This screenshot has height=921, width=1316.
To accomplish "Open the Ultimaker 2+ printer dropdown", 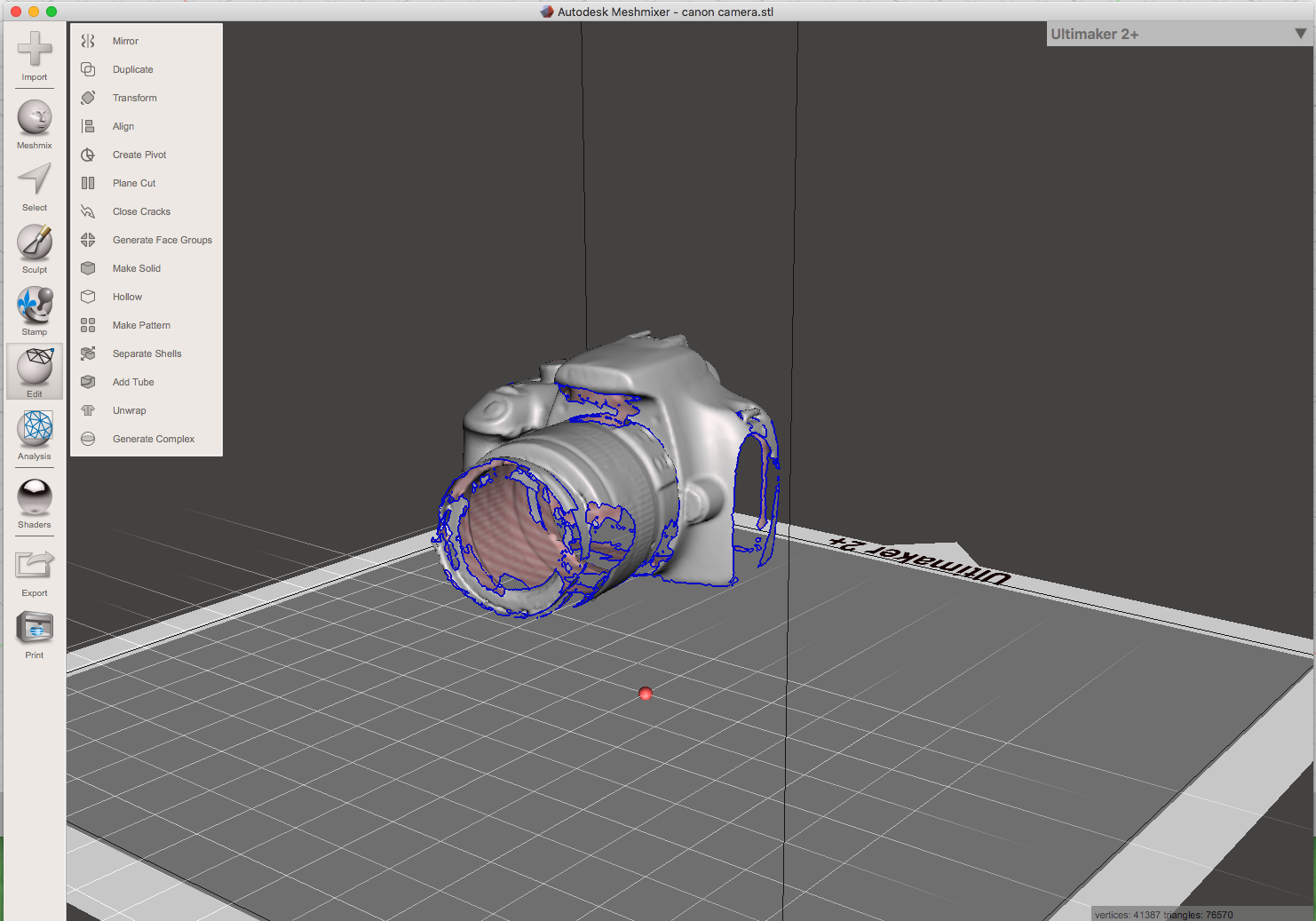I will (x=1179, y=34).
